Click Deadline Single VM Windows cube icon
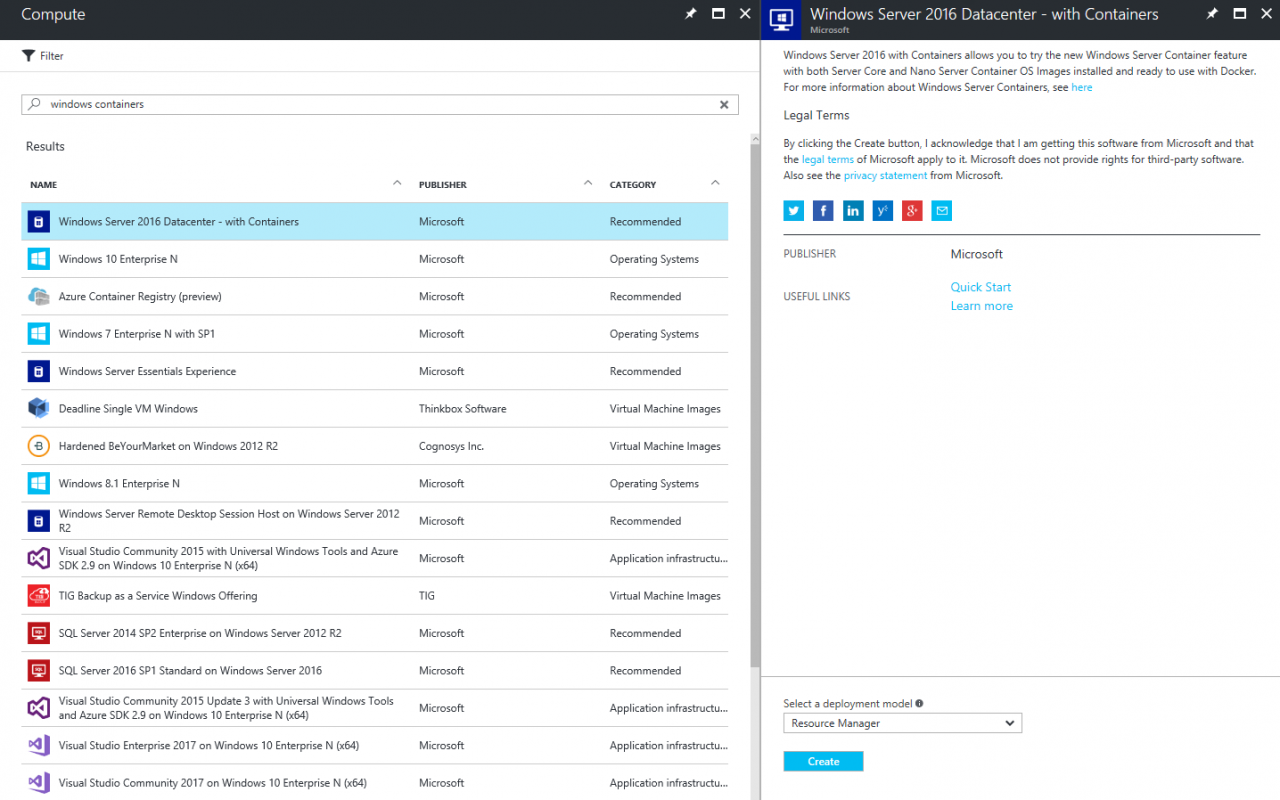 [38, 408]
